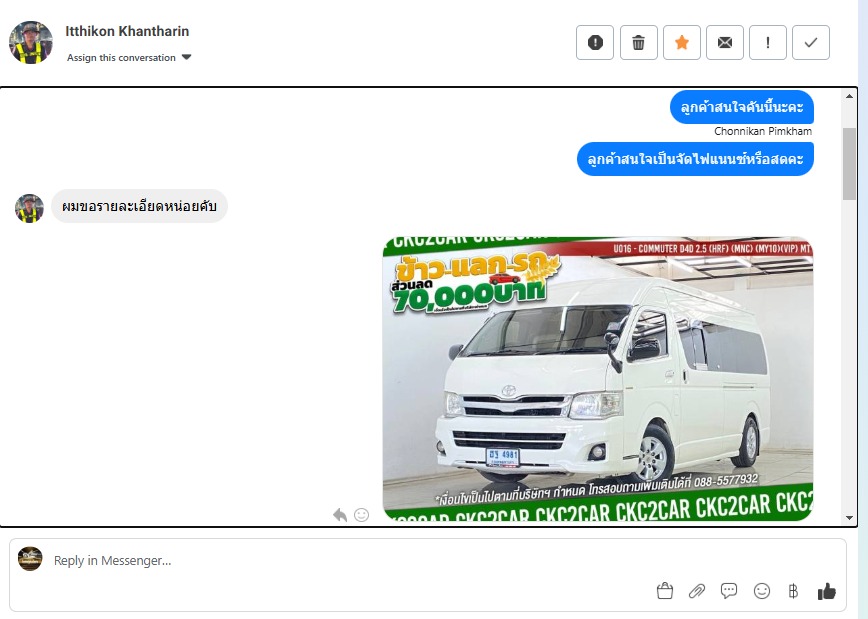The height and width of the screenshot is (619, 868).
Task: Mark conversation as spam icon
Action: pos(595,43)
